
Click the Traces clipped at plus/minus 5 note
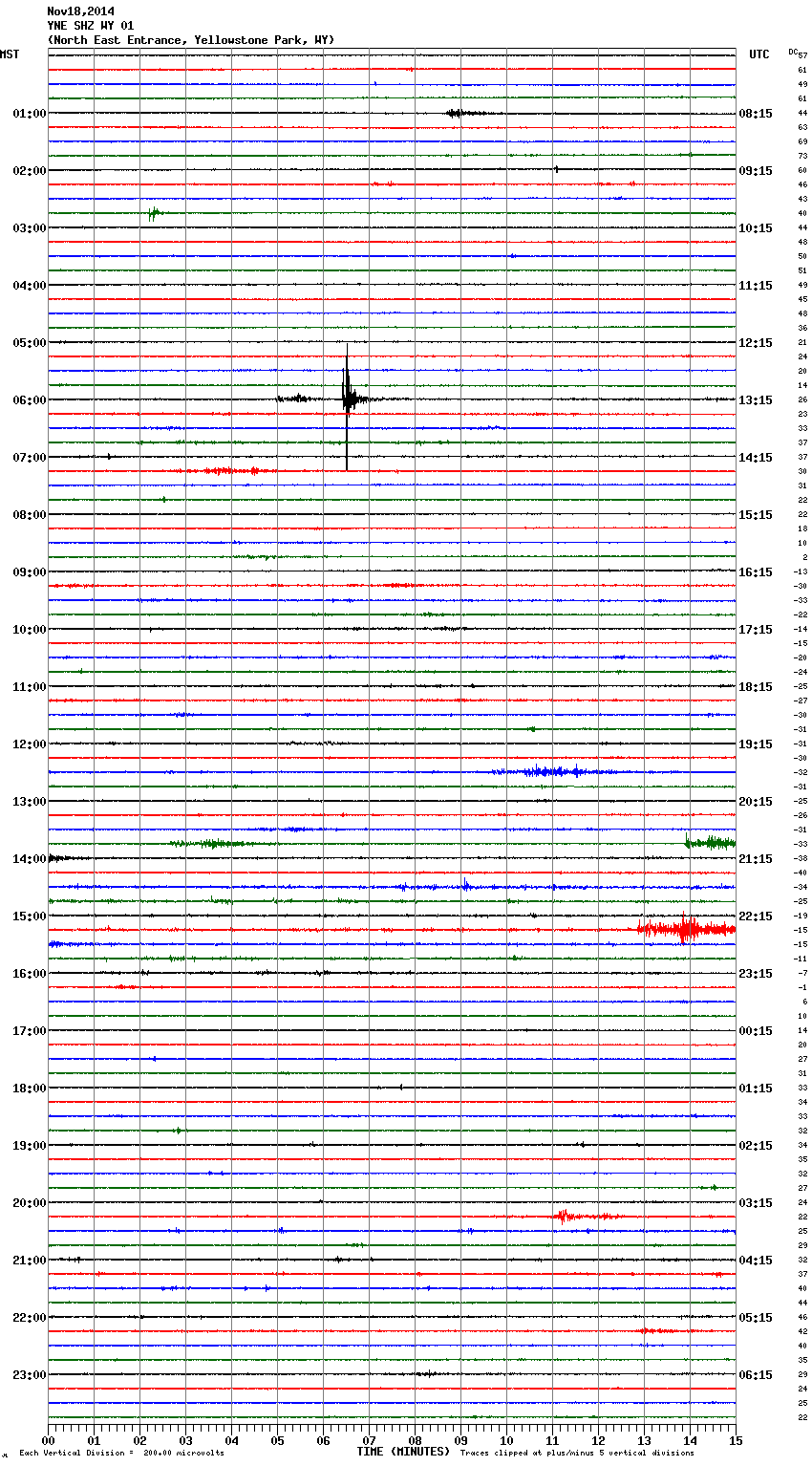(577, 1454)
